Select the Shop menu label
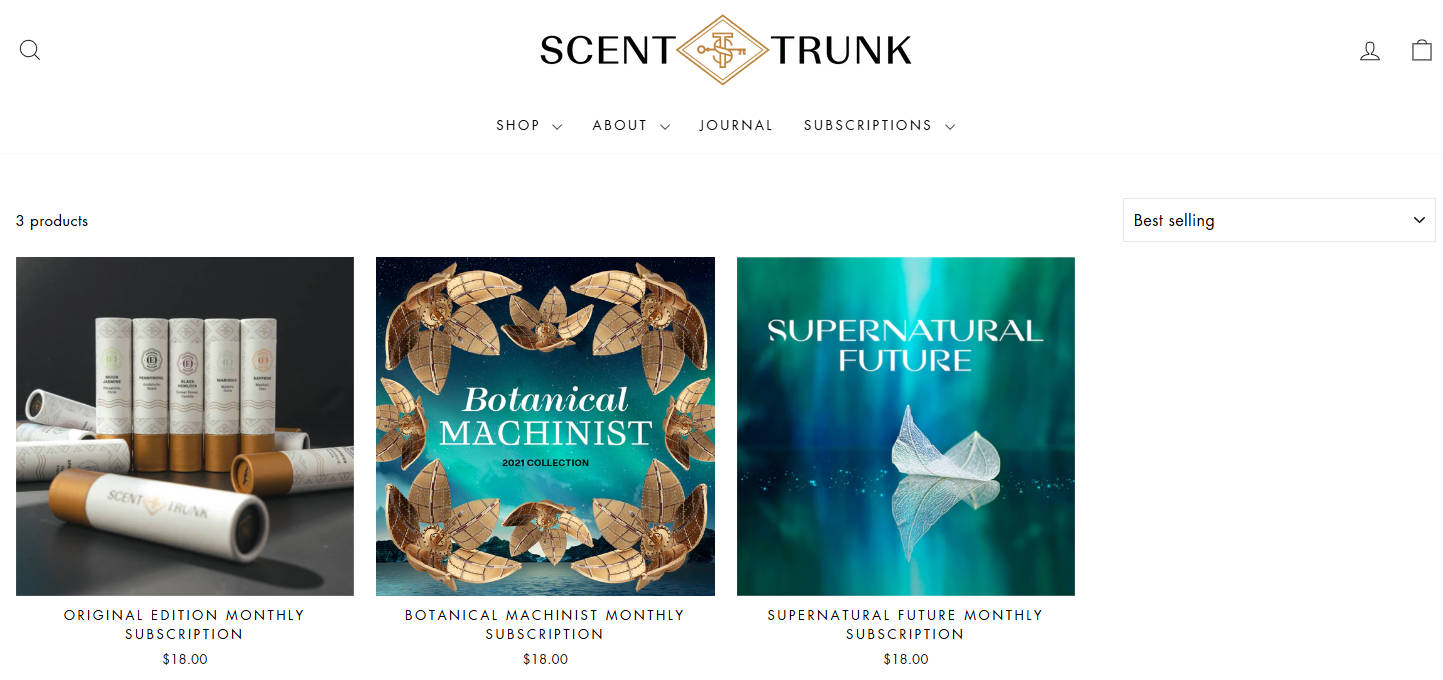1443x680 pixels. [518, 126]
